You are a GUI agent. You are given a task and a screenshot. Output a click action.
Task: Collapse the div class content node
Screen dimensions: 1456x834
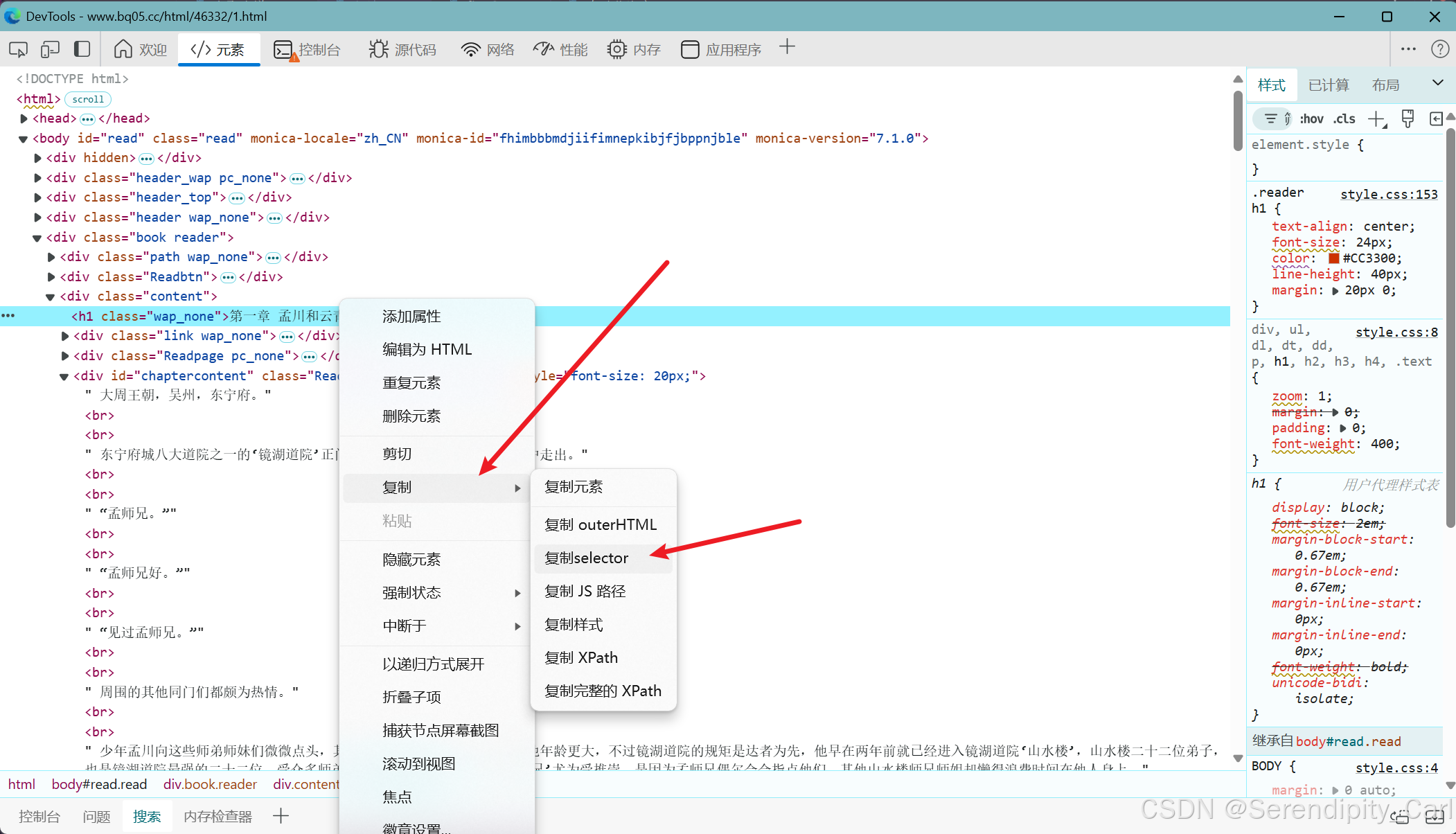pos(51,296)
